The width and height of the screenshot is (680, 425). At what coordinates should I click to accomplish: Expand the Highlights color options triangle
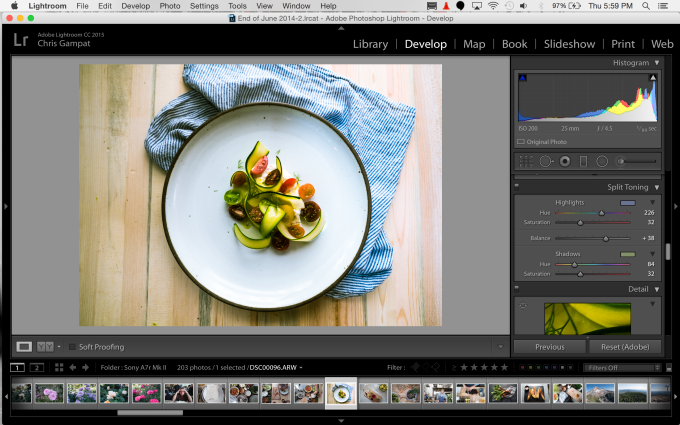click(652, 203)
